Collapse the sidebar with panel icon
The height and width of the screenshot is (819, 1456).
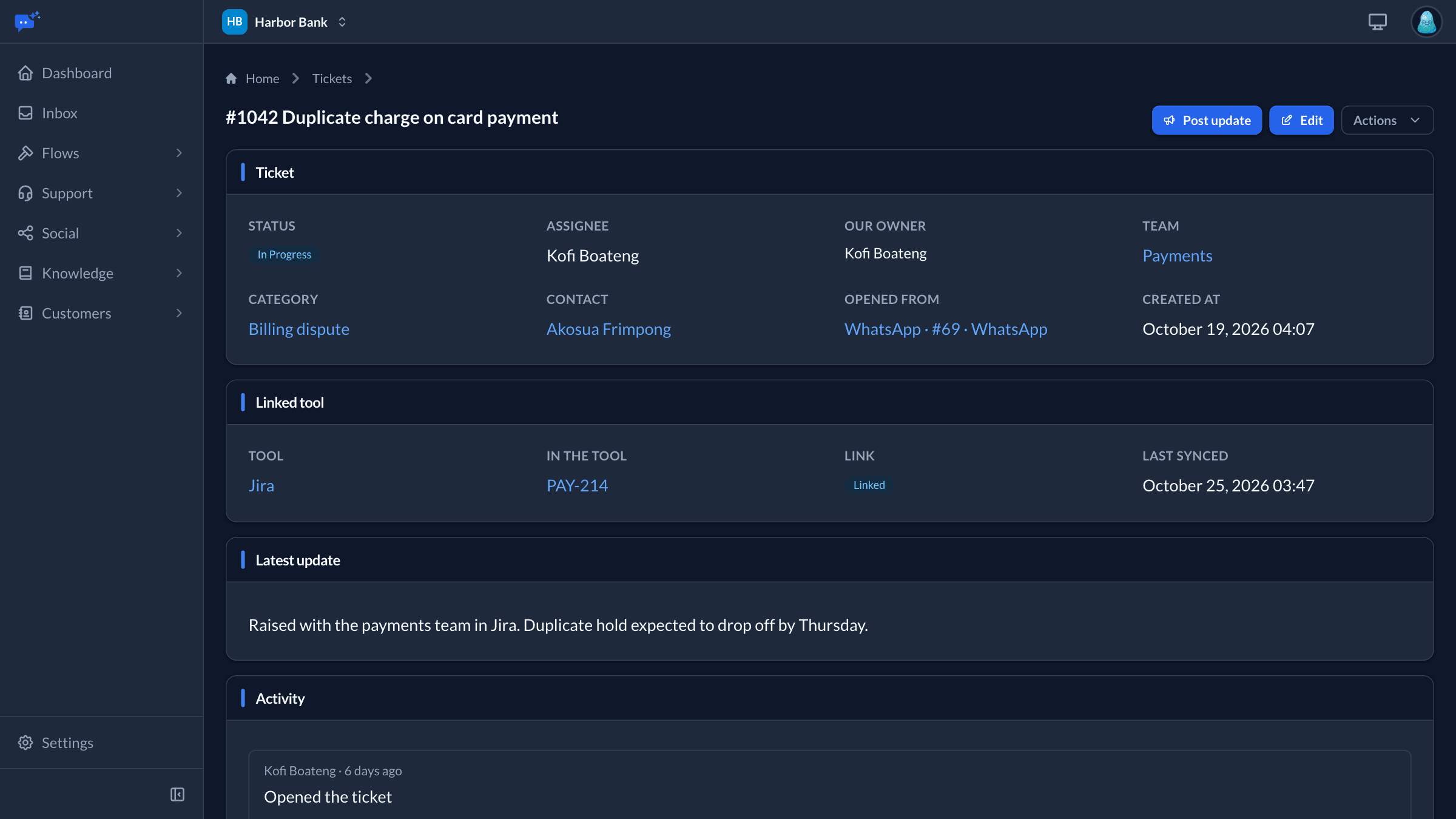(177, 794)
